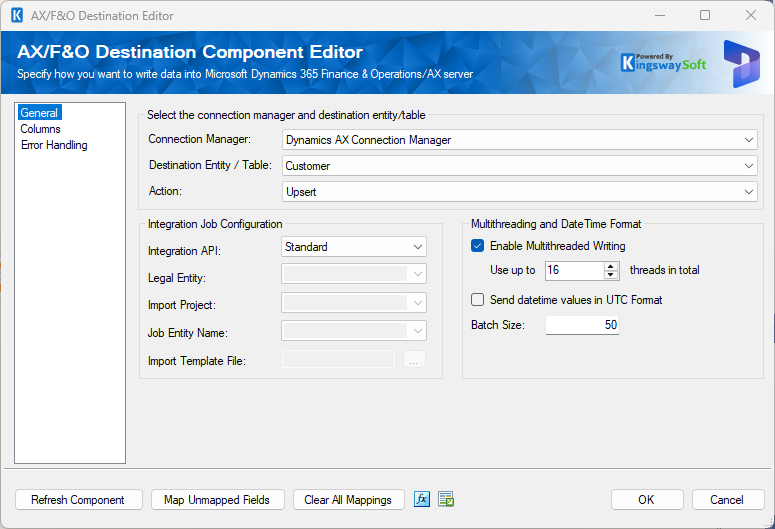Click the Import Template File browse button
The width and height of the screenshot is (775, 529).
coord(414,359)
